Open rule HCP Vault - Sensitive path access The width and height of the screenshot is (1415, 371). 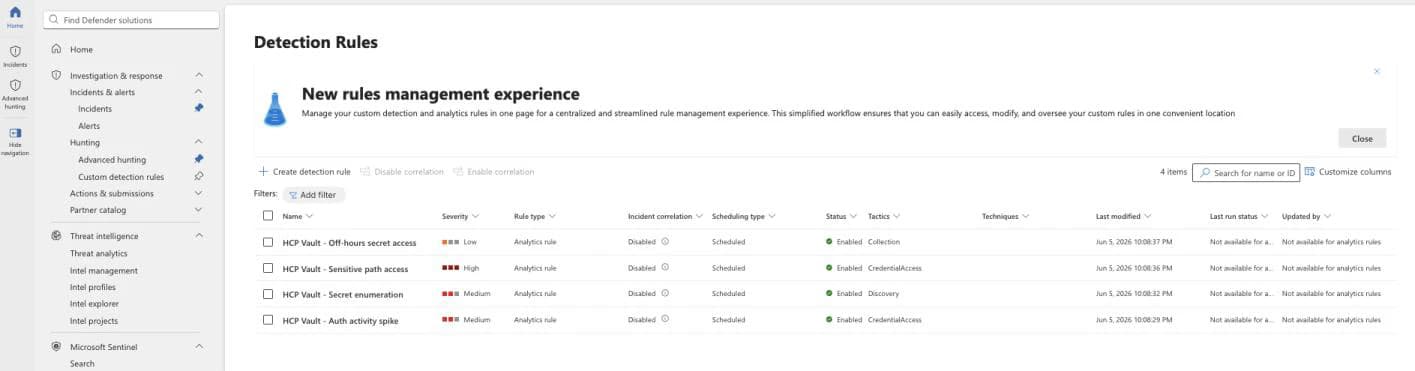pyautogui.click(x=346, y=268)
